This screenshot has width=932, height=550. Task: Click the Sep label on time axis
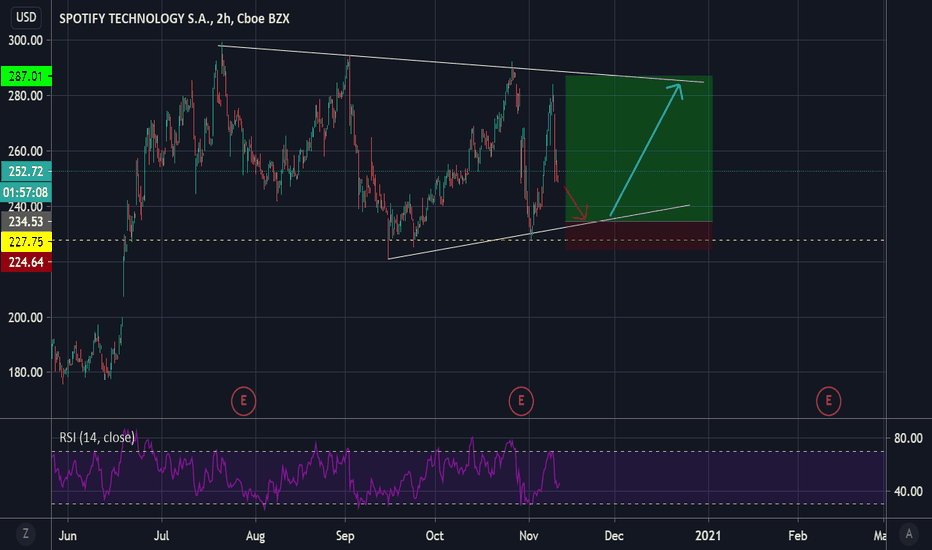(345, 536)
